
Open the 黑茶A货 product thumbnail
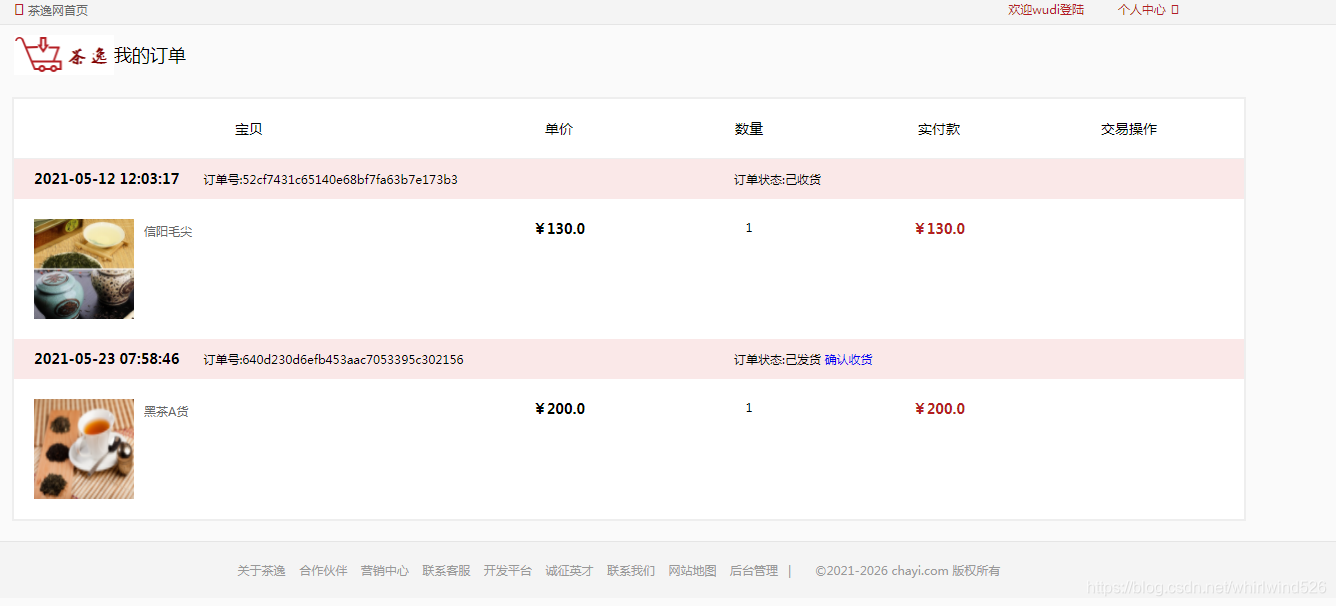84,449
